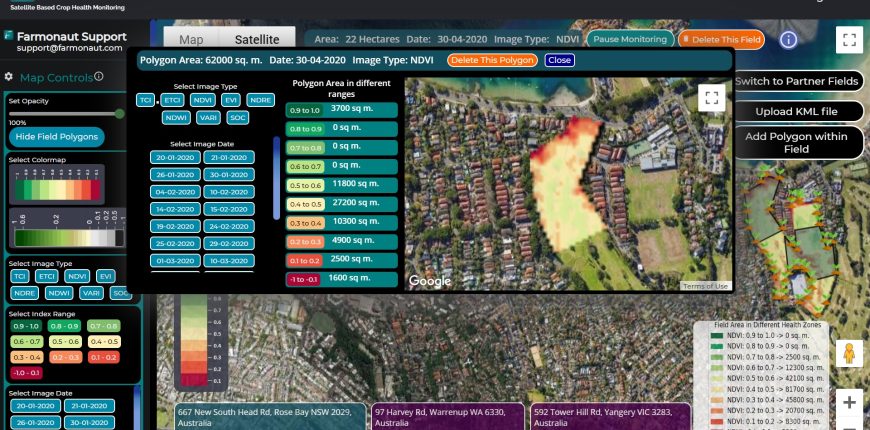Click the info icon beside Map Controls
Screen dimensions: 870x430
pyautogui.click(x=99, y=76)
